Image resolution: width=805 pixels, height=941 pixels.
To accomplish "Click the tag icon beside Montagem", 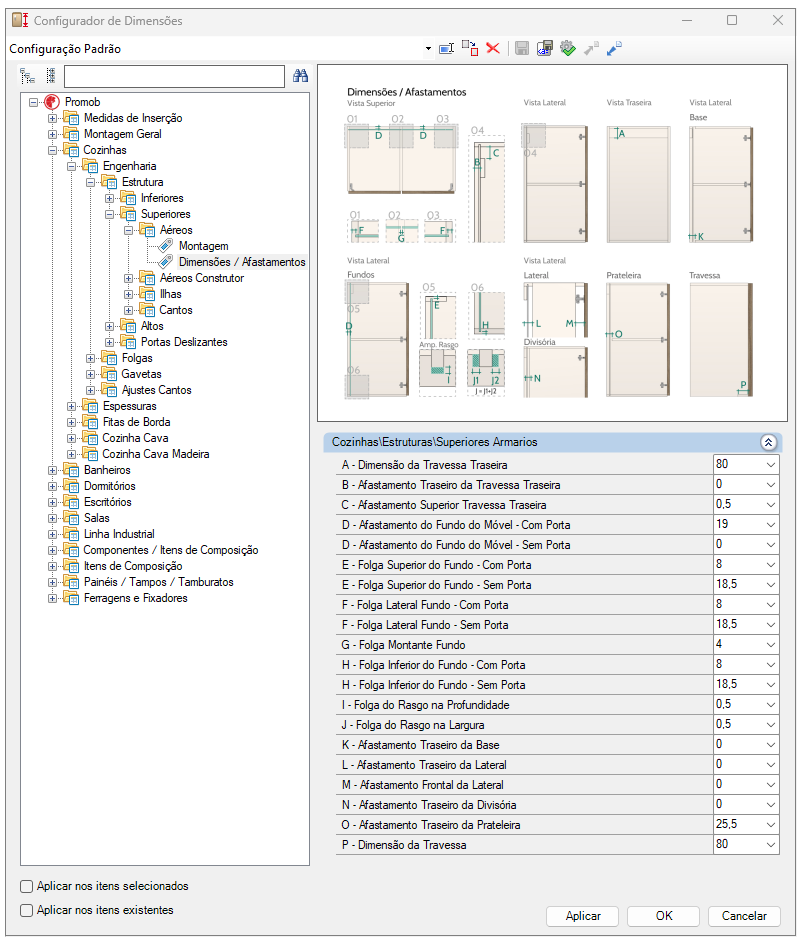I will (x=165, y=246).
